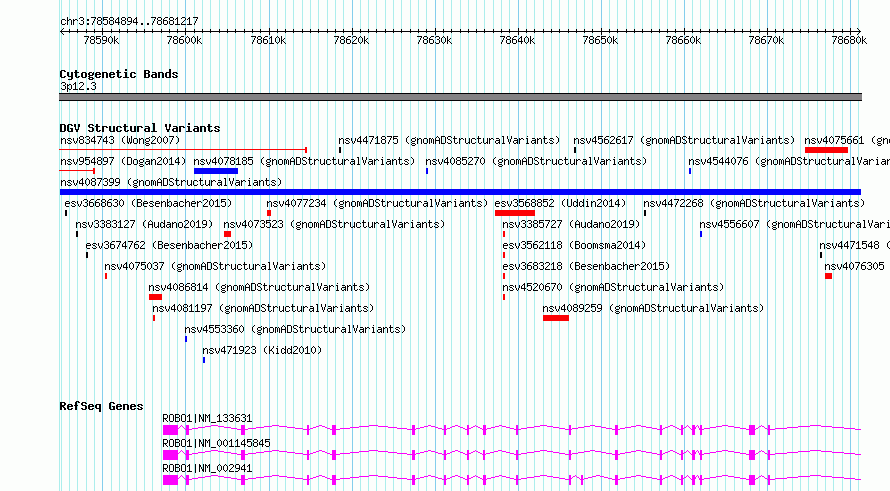
Task: Open variant nsv4562617 label
Action: [x=684, y=140]
